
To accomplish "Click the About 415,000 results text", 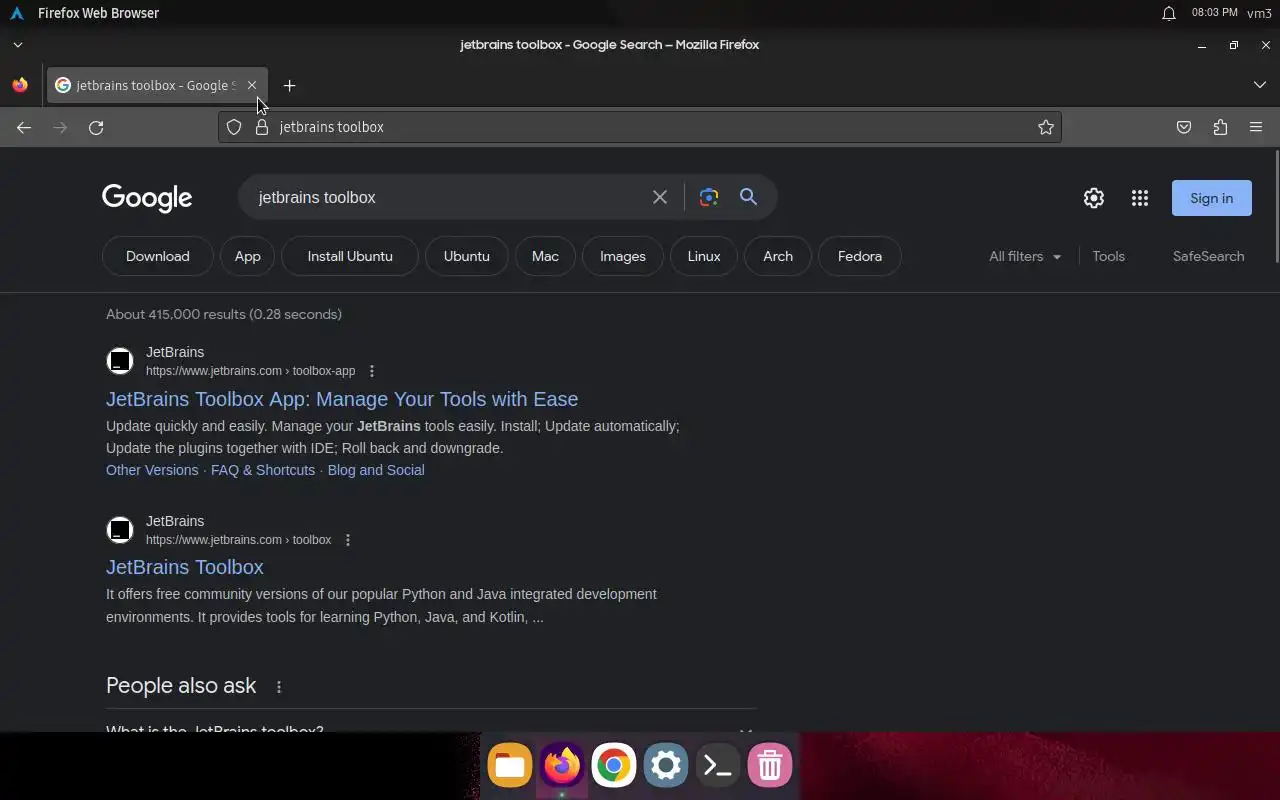I will click(224, 314).
